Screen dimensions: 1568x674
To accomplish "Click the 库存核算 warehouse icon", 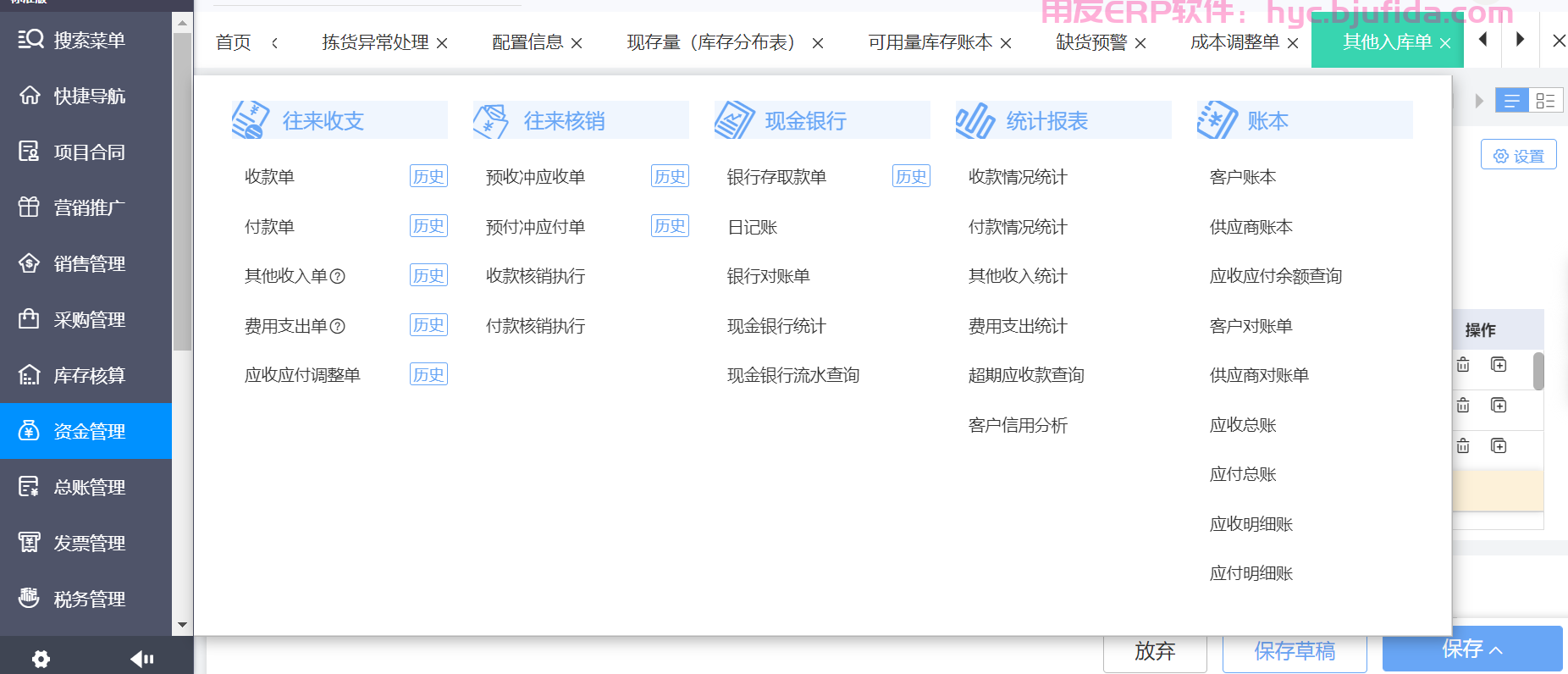I will click(30, 374).
